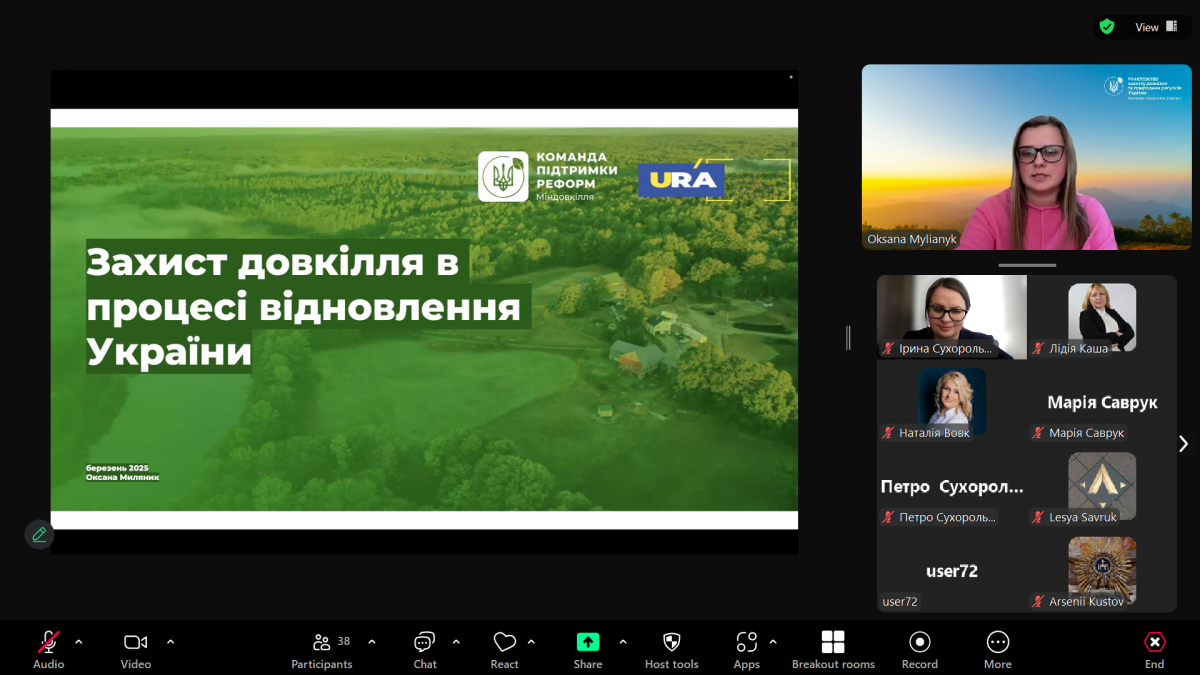
Task: Click the green Share screen icon
Action: [588, 642]
